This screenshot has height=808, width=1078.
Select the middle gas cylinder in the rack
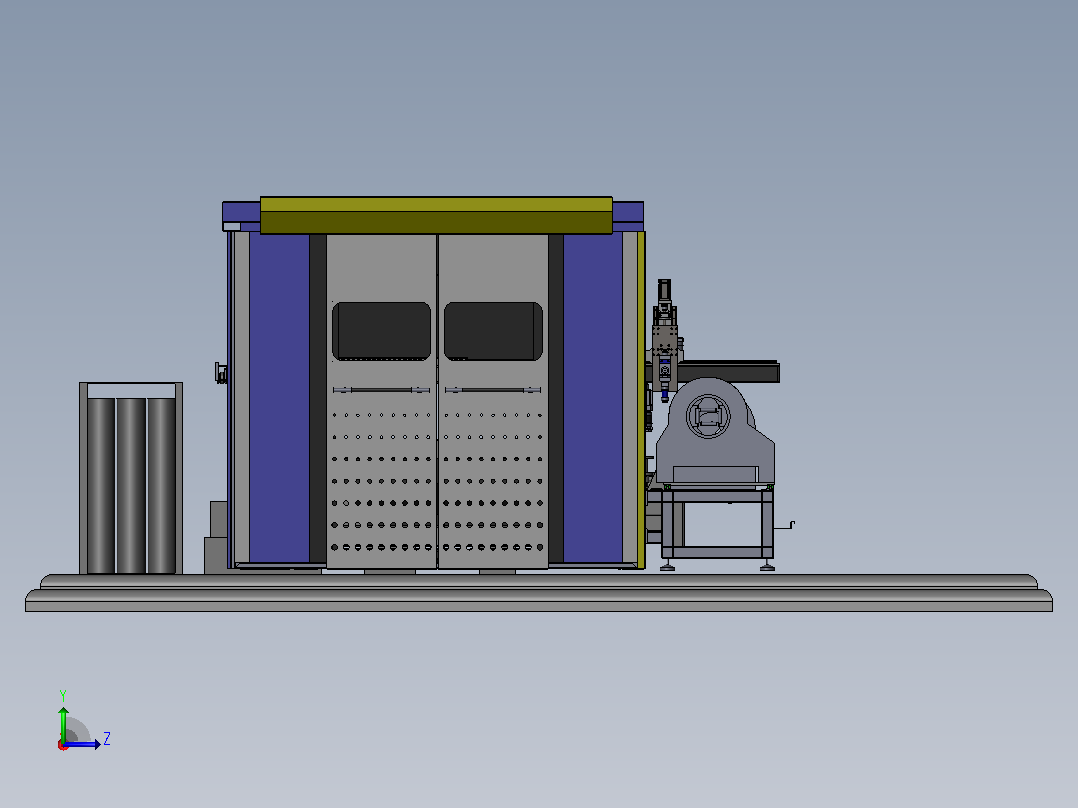click(x=131, y=485)
